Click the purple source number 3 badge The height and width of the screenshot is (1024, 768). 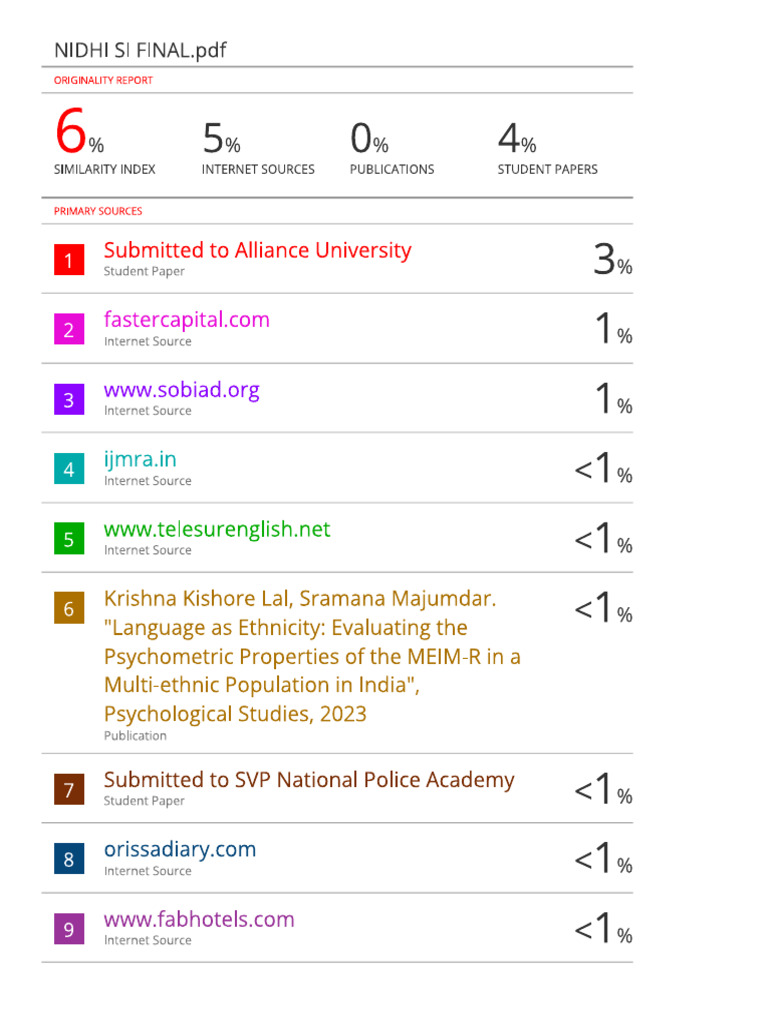coord(68,400)
